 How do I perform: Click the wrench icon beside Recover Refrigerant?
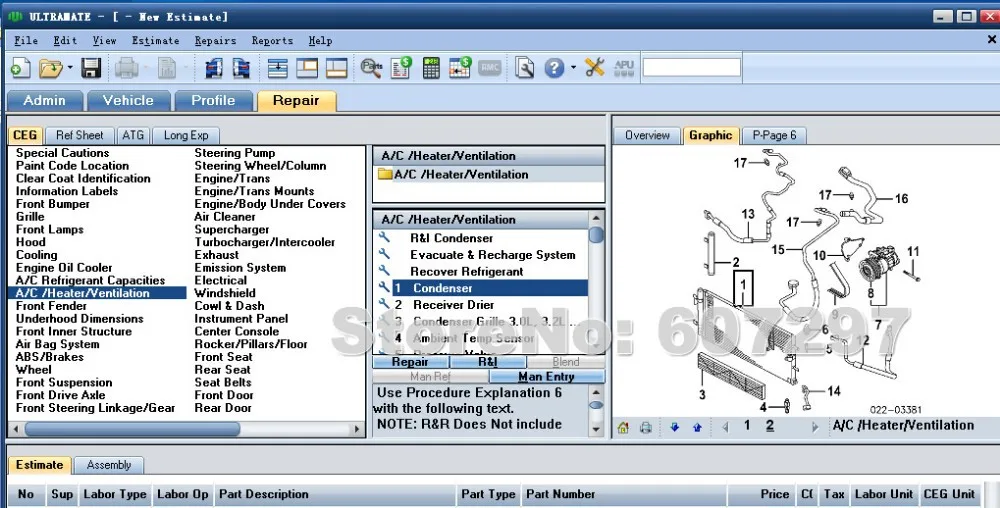(384, 270)
